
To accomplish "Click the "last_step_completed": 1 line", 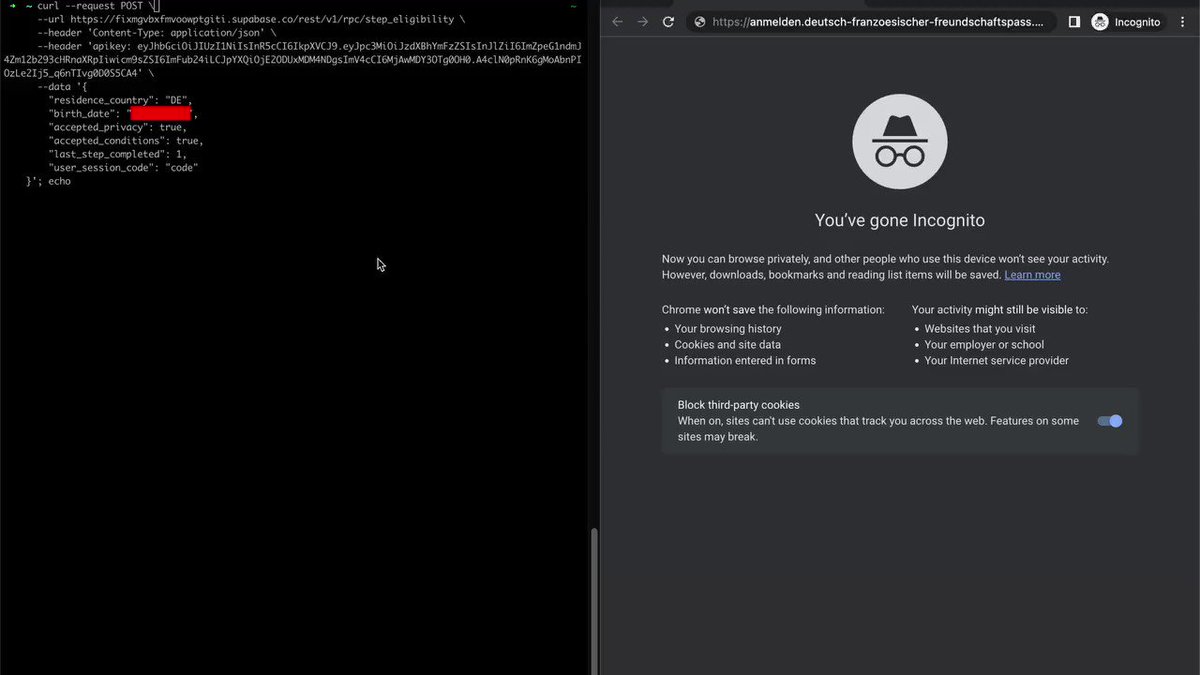I will click(x=118, y=154).
